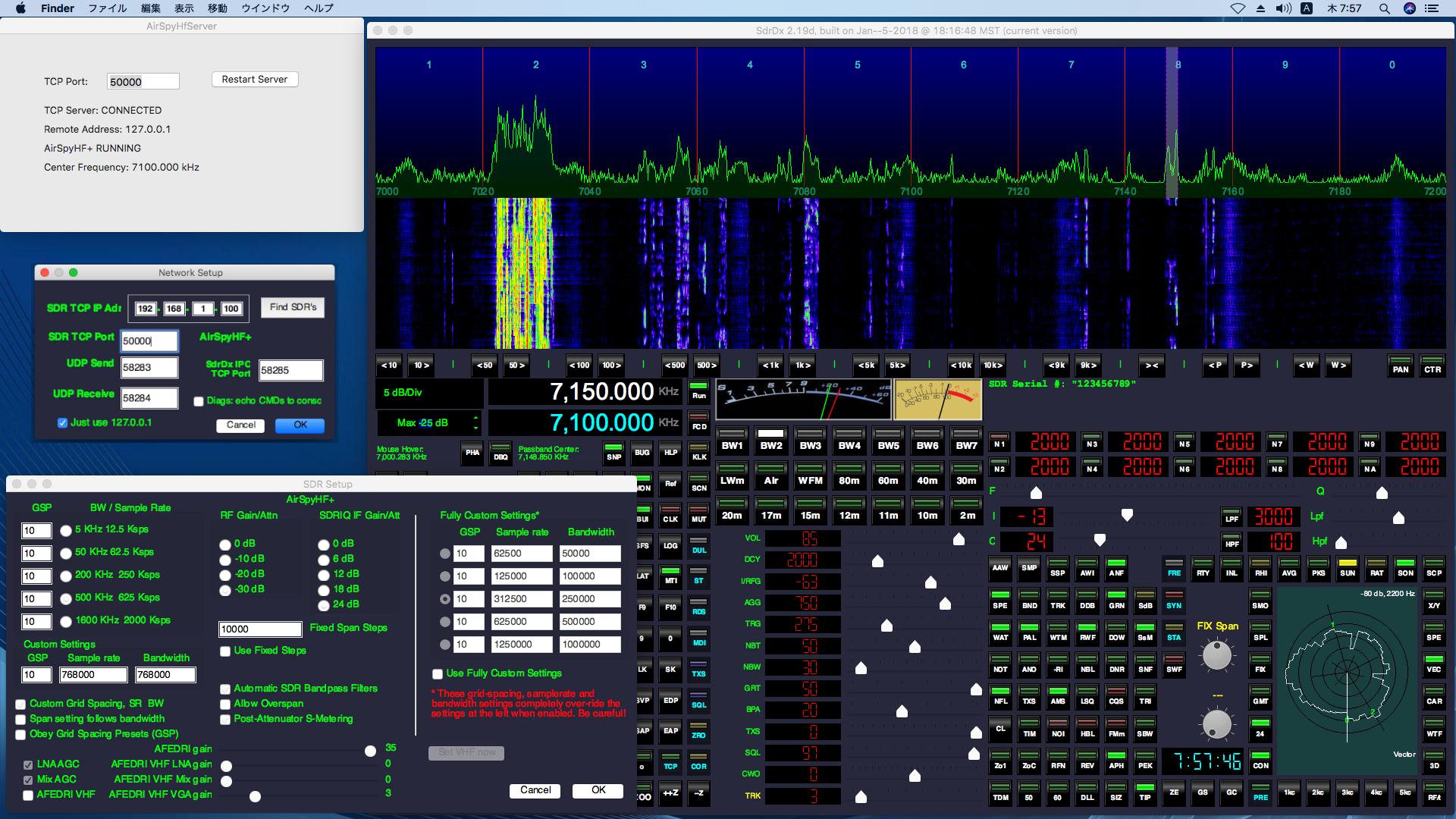The image size is (1456, 819).
Task: Choose the 12 dB SDRIQ IF gain
Action: pyautogui.click(x=324, y=575)
